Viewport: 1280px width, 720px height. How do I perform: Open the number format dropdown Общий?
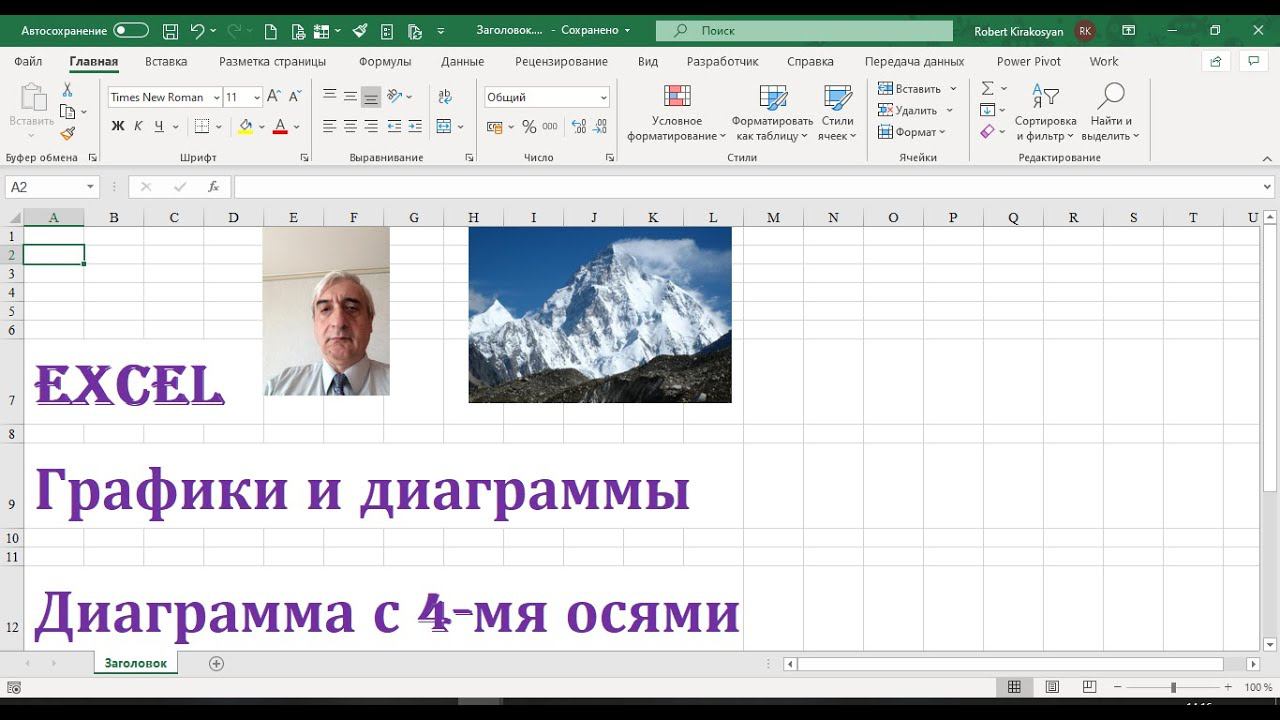coord(604,97)
